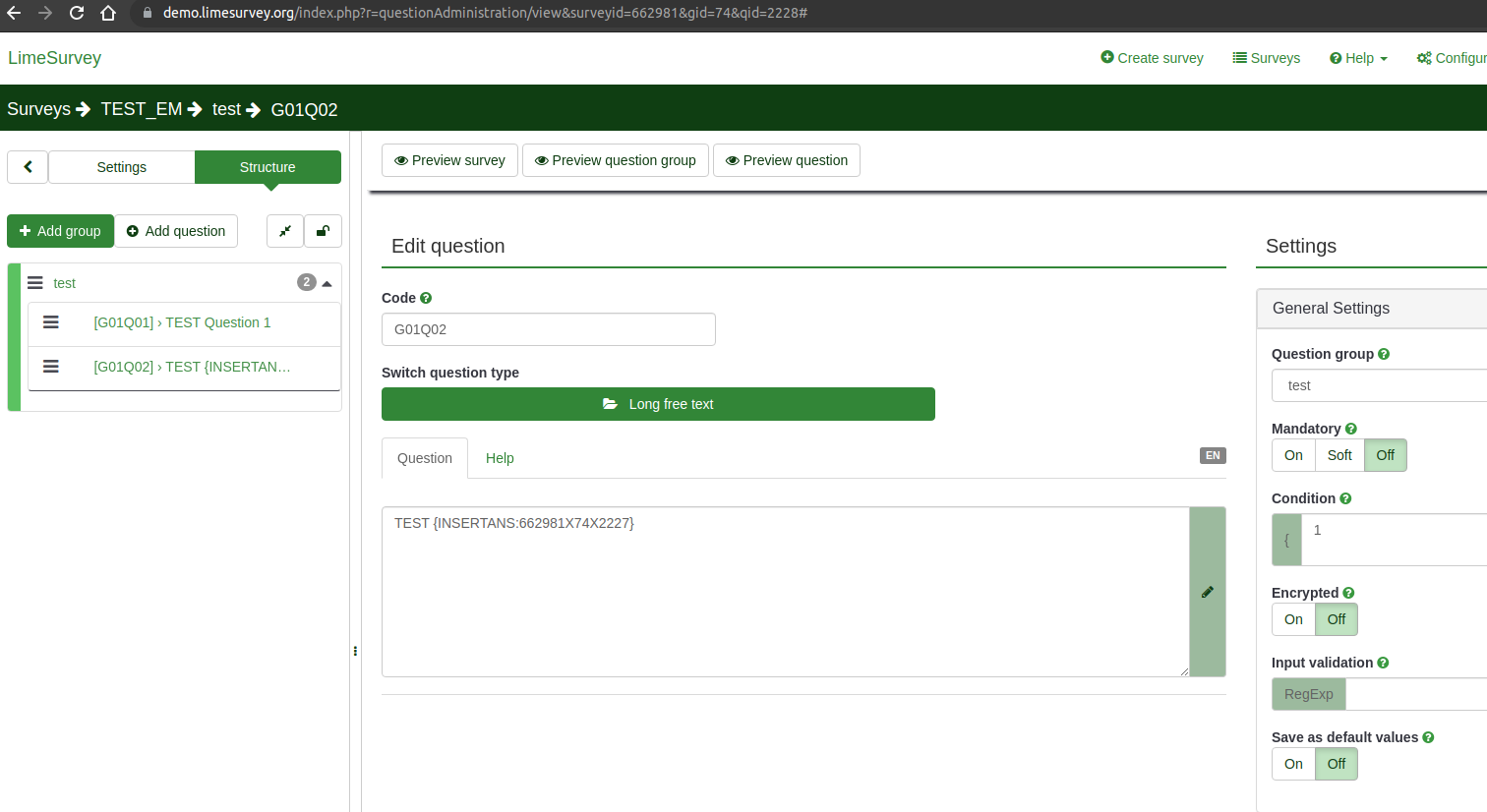Viewport: 1487px width, 812px height.
Task: Click the help icon next to Code
Action: [x=426, y=298]
